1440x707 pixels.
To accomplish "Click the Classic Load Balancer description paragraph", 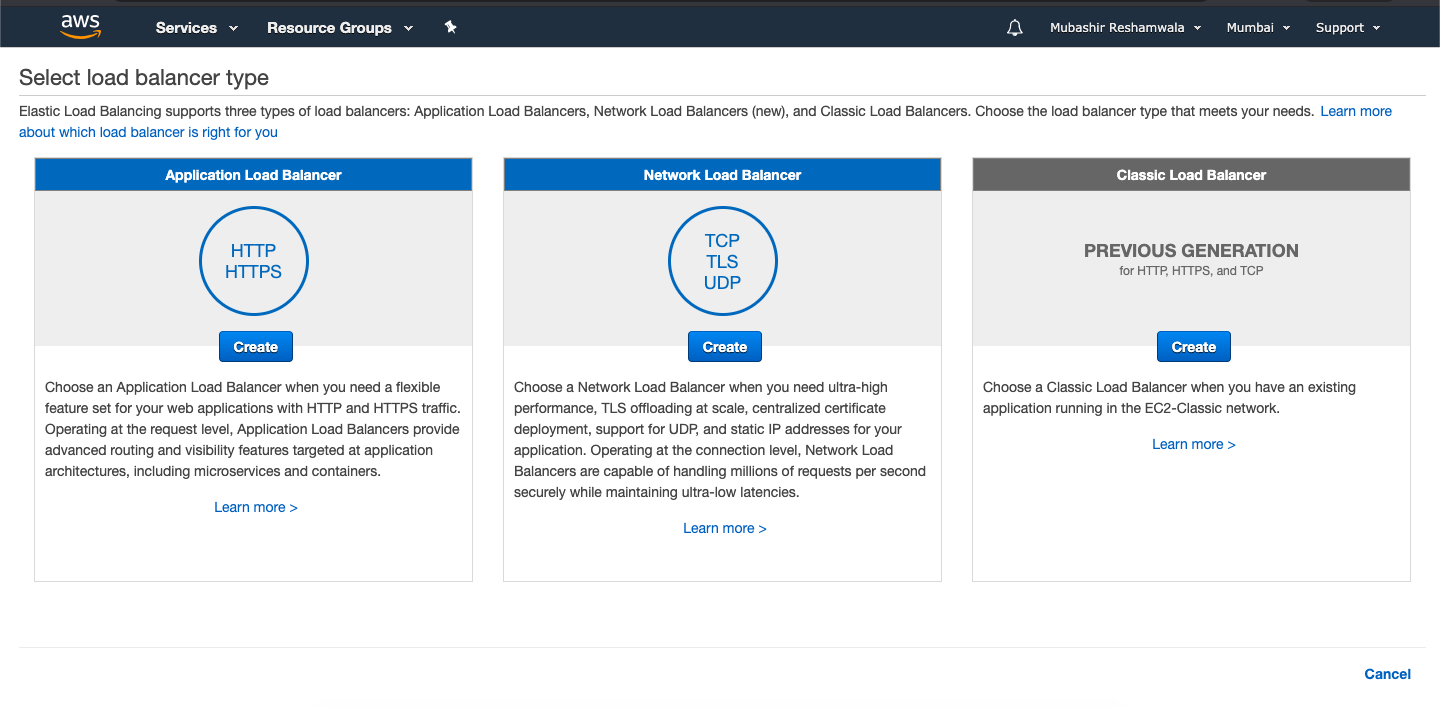I will (1170, 398).
